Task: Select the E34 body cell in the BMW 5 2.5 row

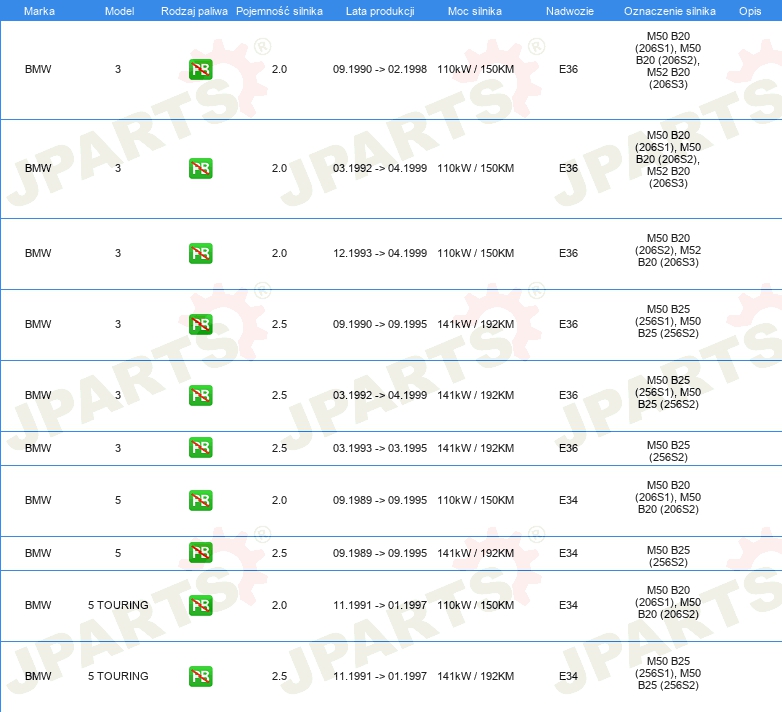Action: pos(568,553)
